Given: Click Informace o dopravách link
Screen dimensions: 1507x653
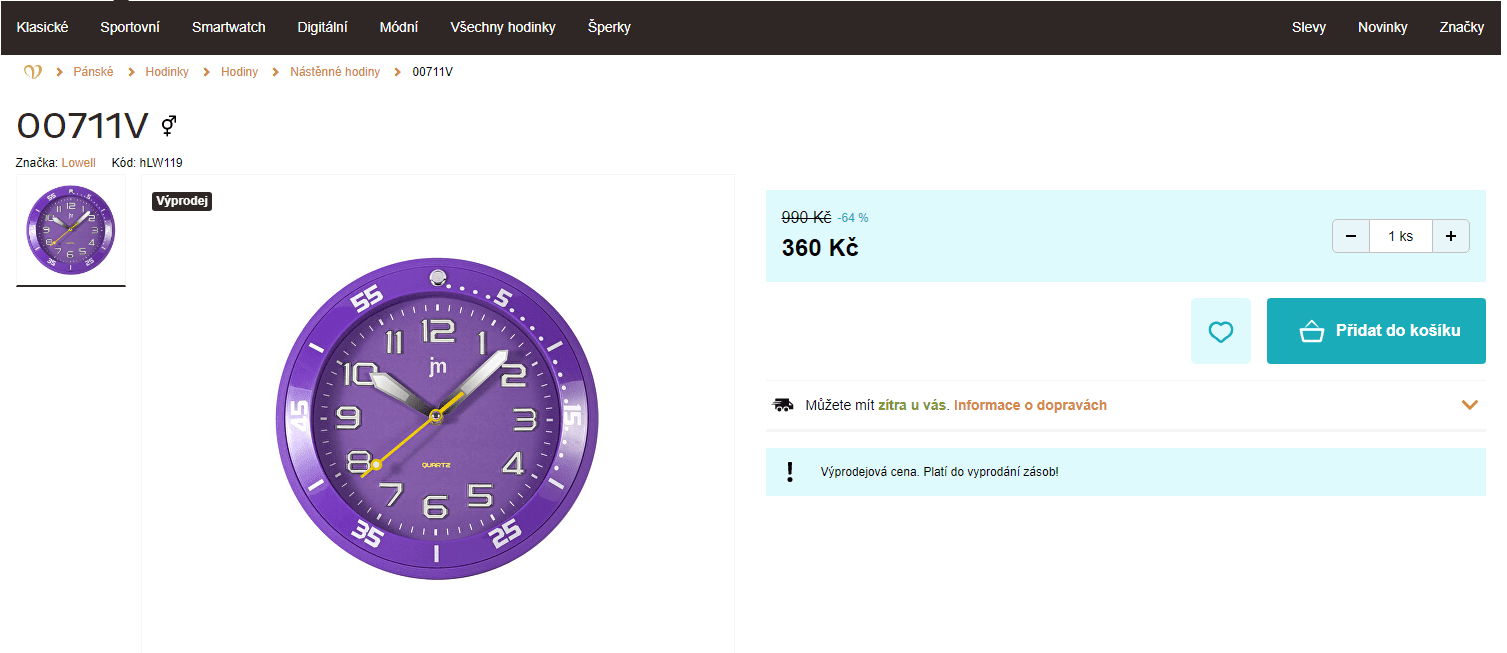Looking at the screenshot, I should [x=1030, y=405].
